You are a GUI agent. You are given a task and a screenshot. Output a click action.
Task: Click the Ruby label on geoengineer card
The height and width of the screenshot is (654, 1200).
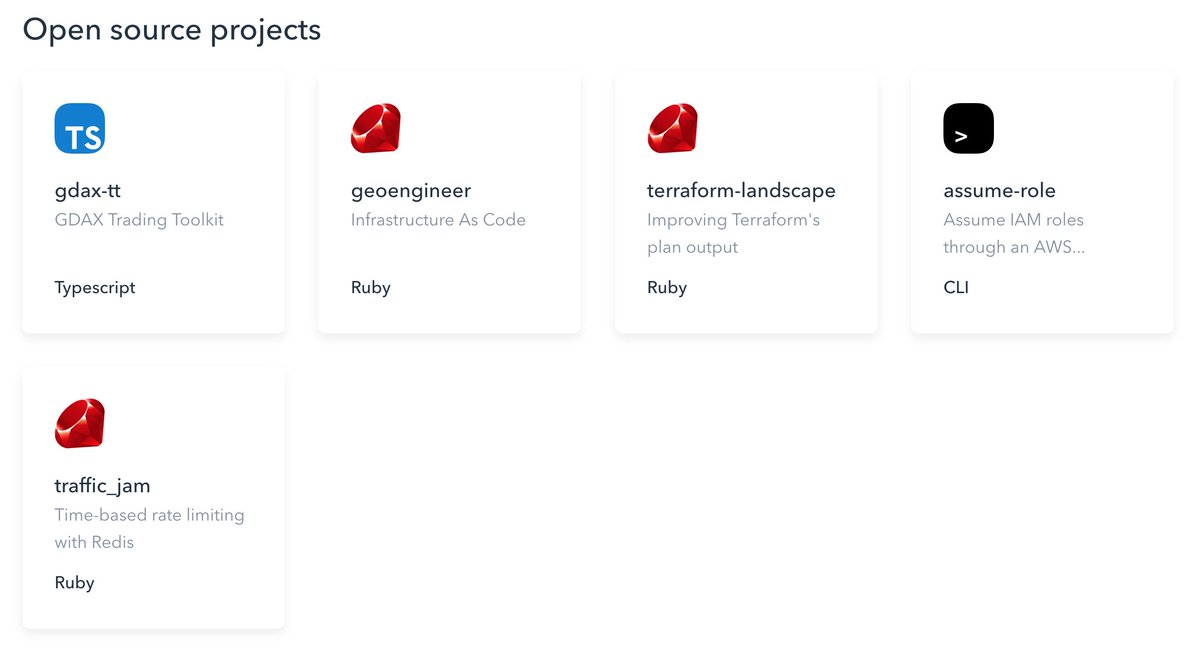point(371,288)
